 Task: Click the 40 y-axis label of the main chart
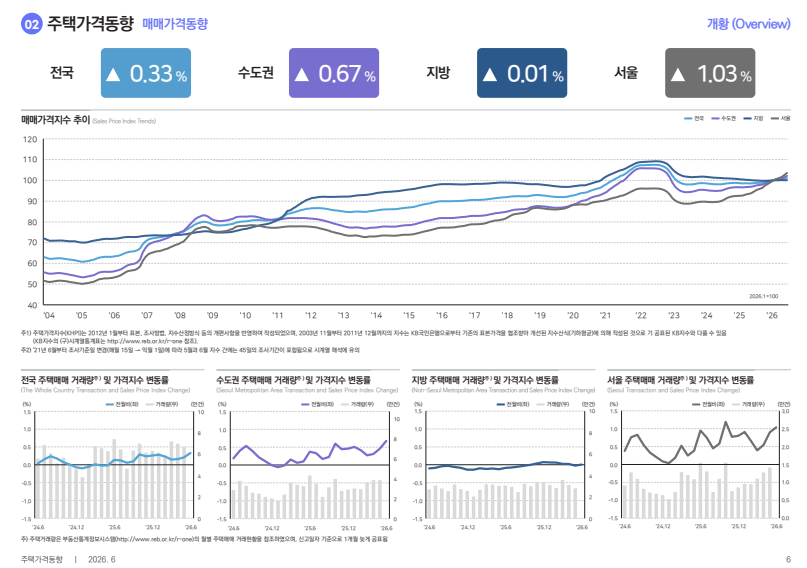(32, 305)
